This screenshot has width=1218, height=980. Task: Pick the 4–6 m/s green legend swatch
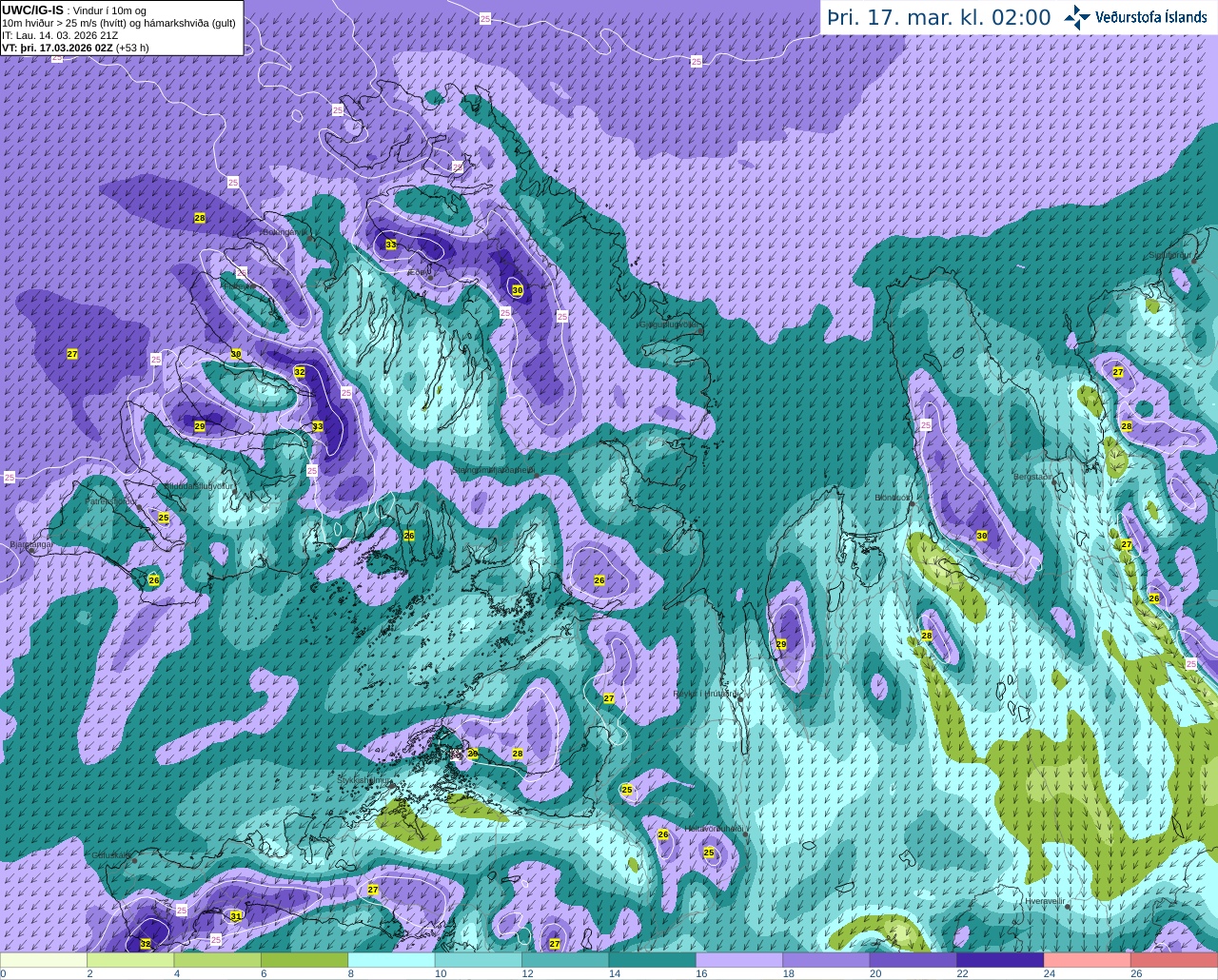[217, 960]
